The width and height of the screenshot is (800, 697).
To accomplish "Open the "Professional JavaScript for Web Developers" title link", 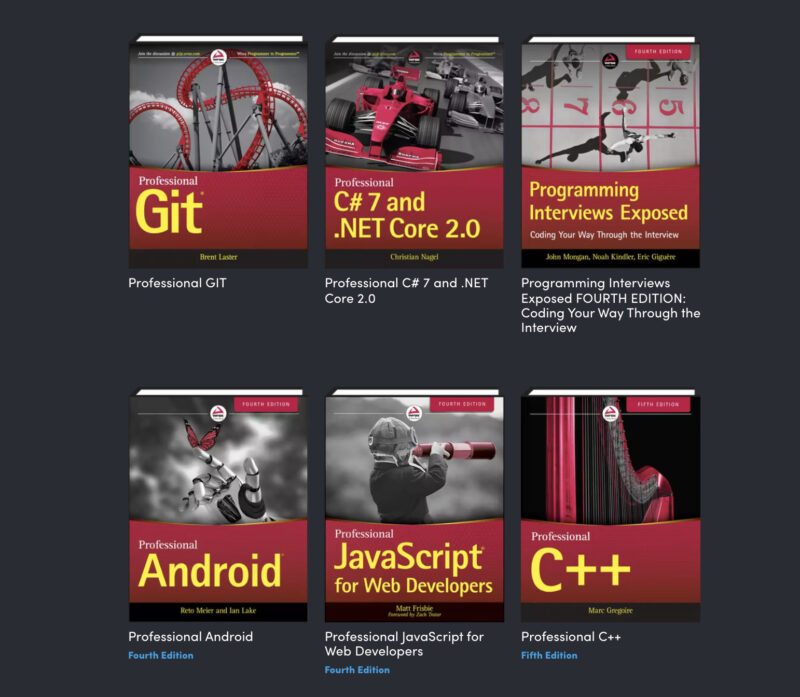I will tap(404, 643).
